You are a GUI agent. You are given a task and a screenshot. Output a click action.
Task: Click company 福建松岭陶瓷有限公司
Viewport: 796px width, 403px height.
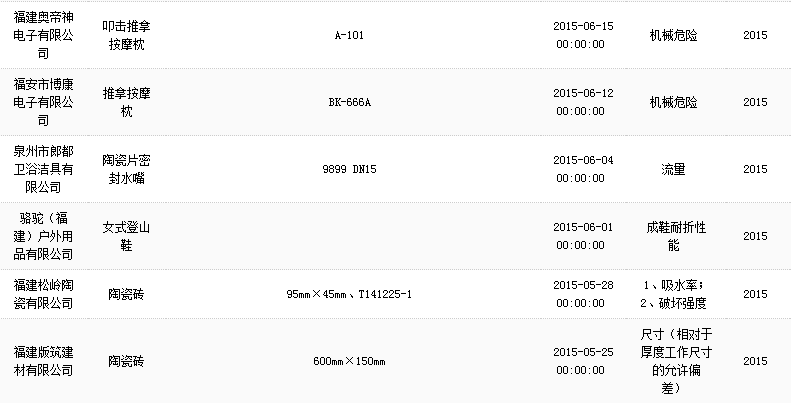[43, 294]
